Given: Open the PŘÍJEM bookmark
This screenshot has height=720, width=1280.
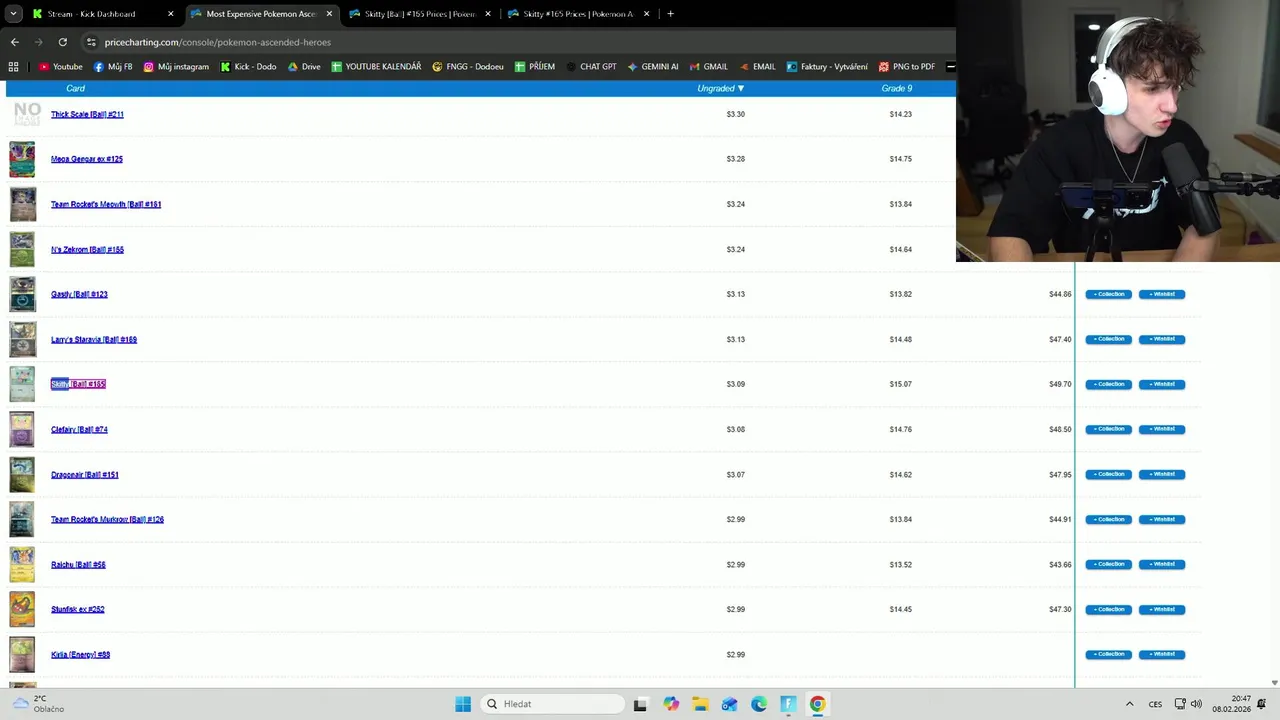Looking at the screenshot, I should pos(535,67).
